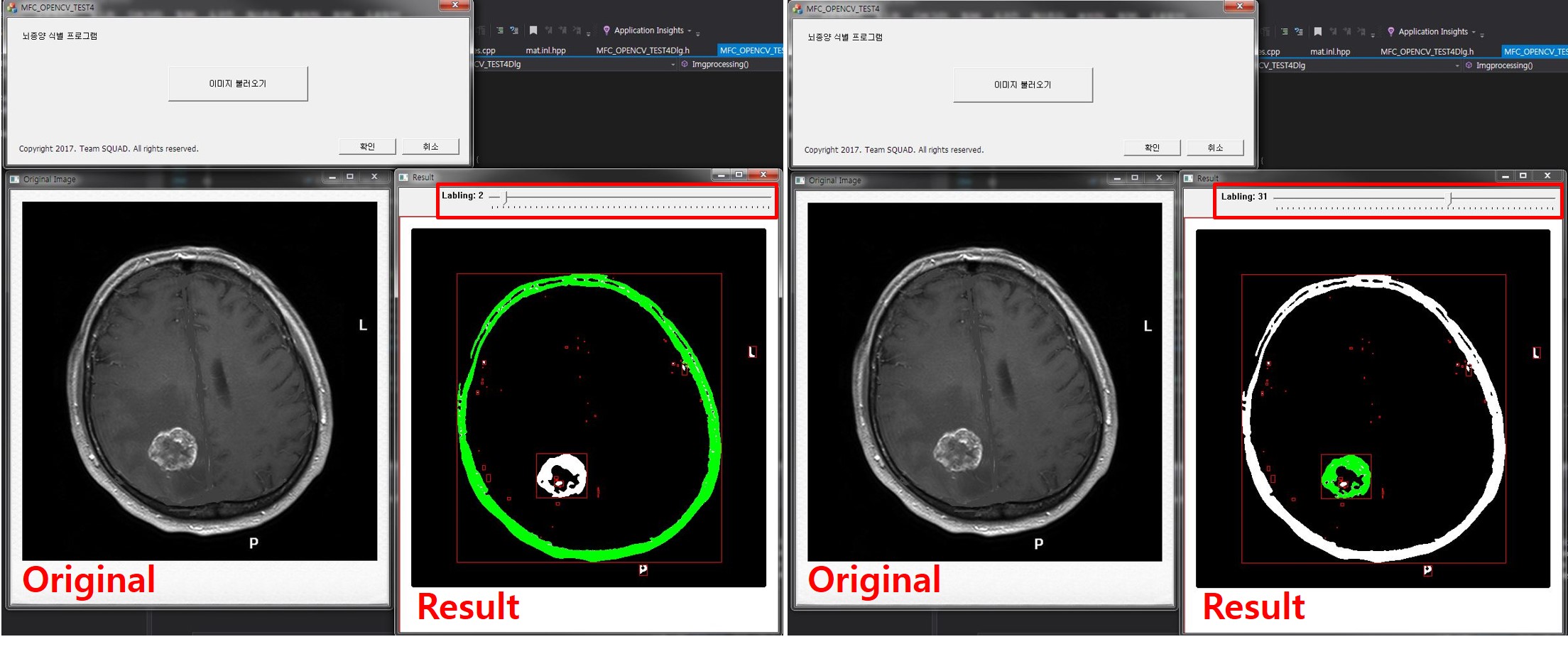Click left '이미지 불러오기' load image button
Viewport: 1568px width, 649px height.
pos(238,84)
